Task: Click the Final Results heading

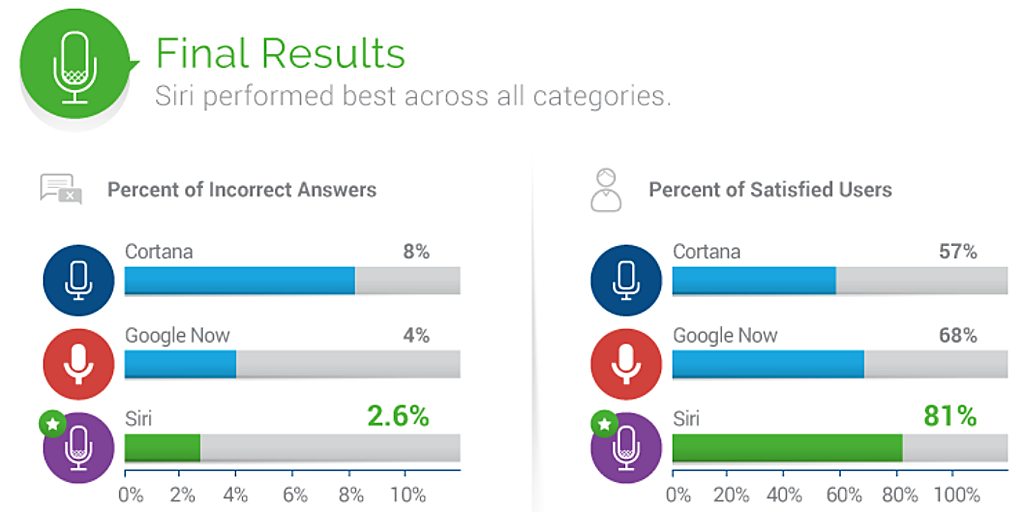Action: click(x=280, y=53)
